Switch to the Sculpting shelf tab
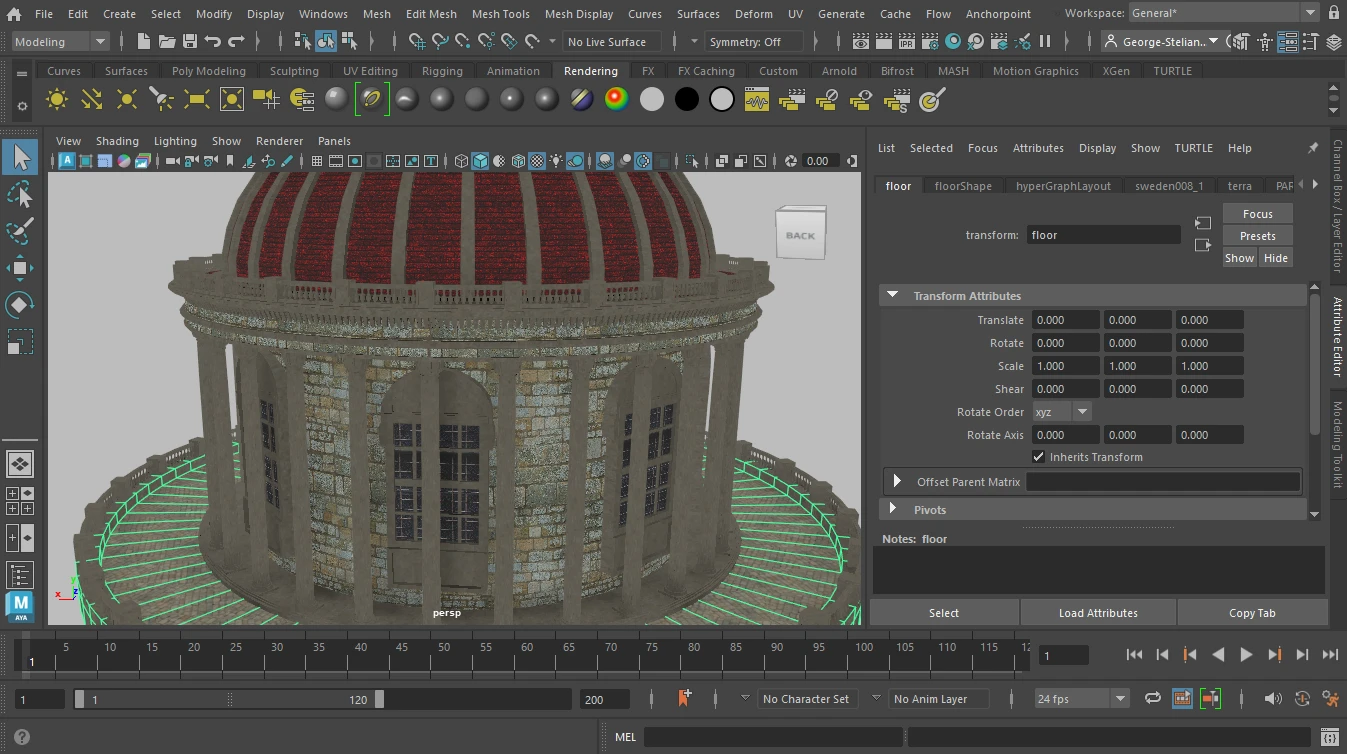The image size is (1347, 754). 294,71
